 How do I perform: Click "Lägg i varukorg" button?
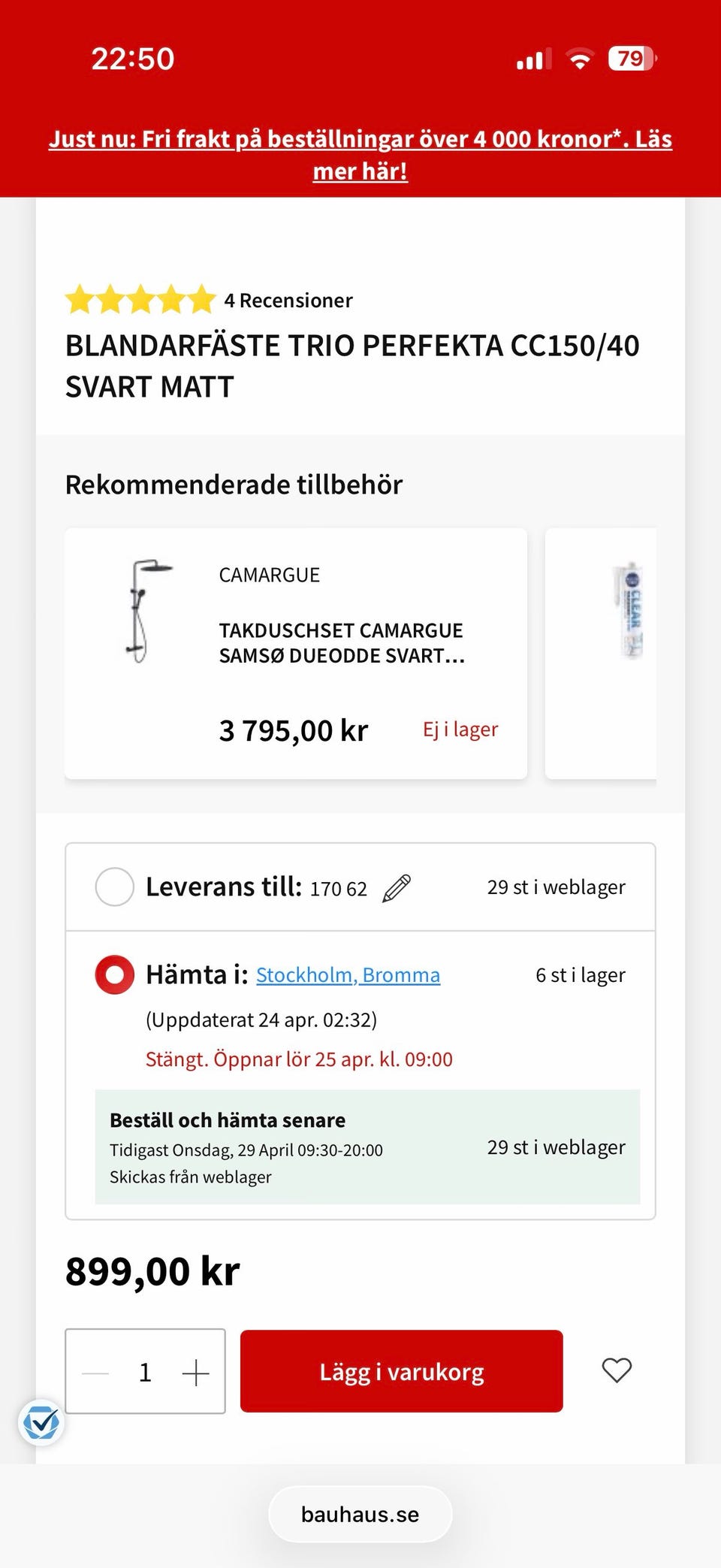[x=401, y=1371]
